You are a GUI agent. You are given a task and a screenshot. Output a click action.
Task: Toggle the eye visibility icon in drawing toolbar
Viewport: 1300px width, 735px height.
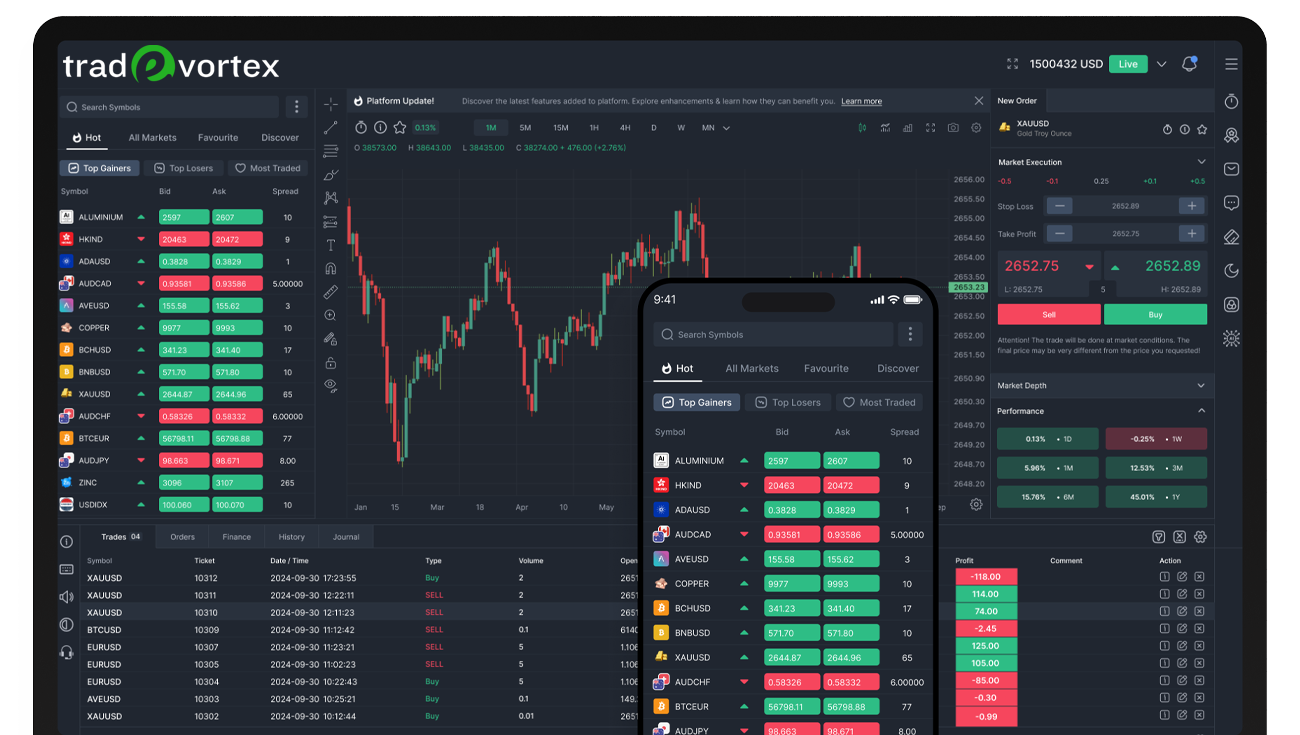331,385
